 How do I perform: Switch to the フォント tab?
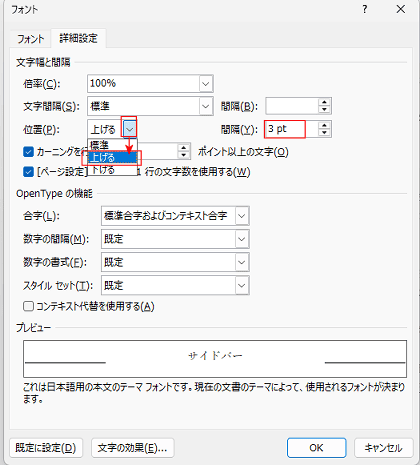(30, 39)
